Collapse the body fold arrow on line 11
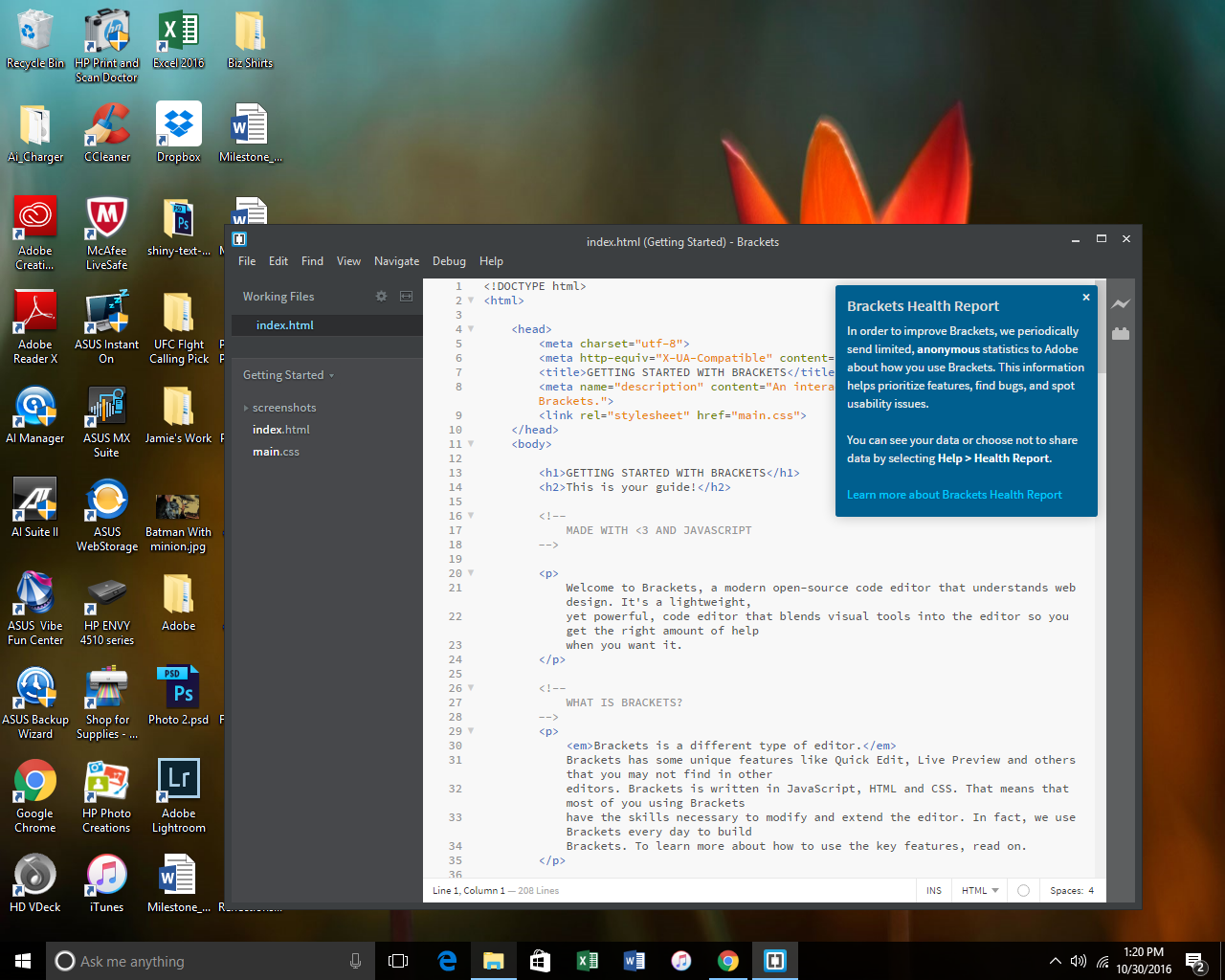This screenshot has height=980, width=1225. [471, 444]
